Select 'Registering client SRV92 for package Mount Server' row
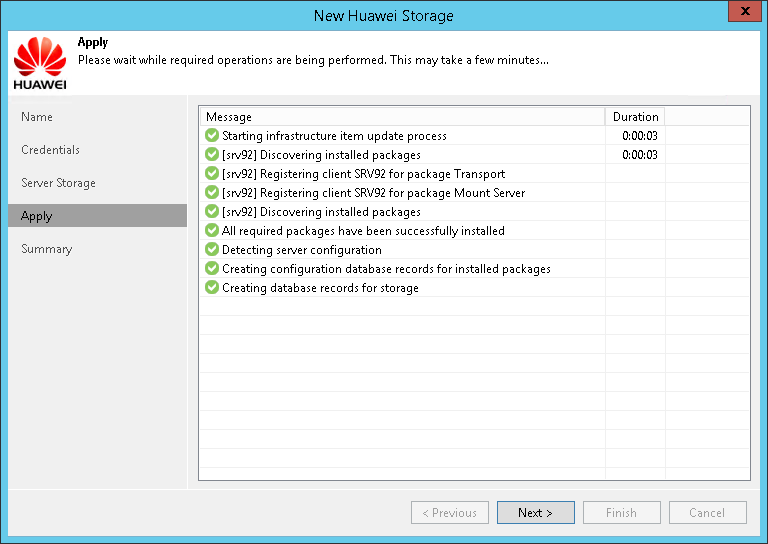The height and width of the screenshot is (544, 768). tap(474, 192)
